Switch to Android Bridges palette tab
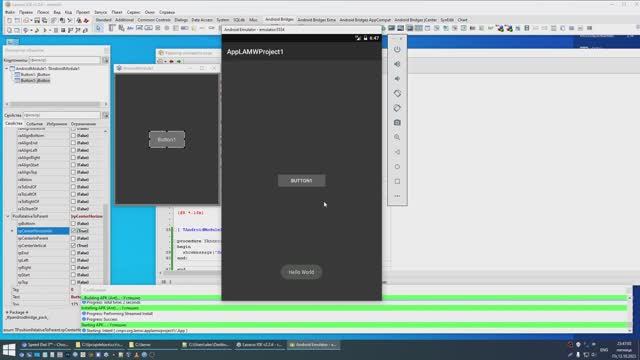The width and height of the screenshot is (640, 360). [279, 20]
